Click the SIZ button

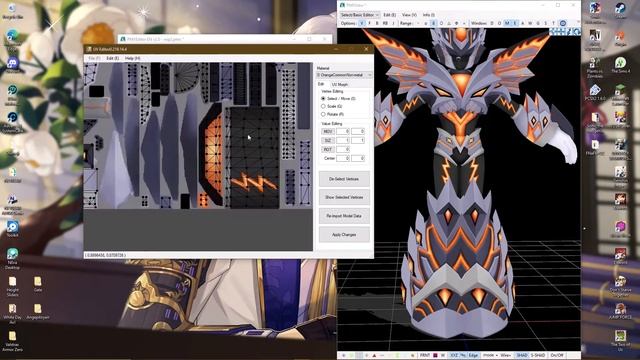point(328,140)
